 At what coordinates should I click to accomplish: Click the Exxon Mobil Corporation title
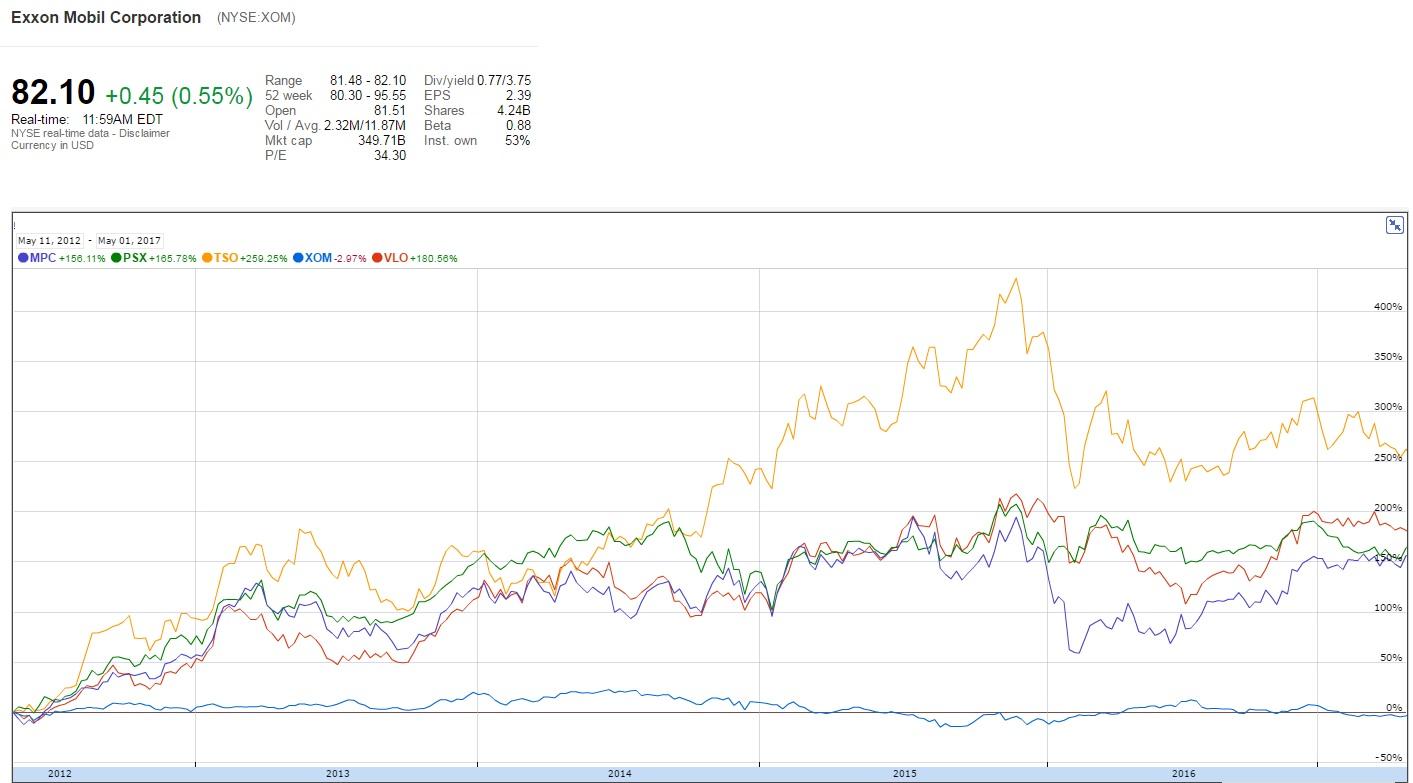106,18
